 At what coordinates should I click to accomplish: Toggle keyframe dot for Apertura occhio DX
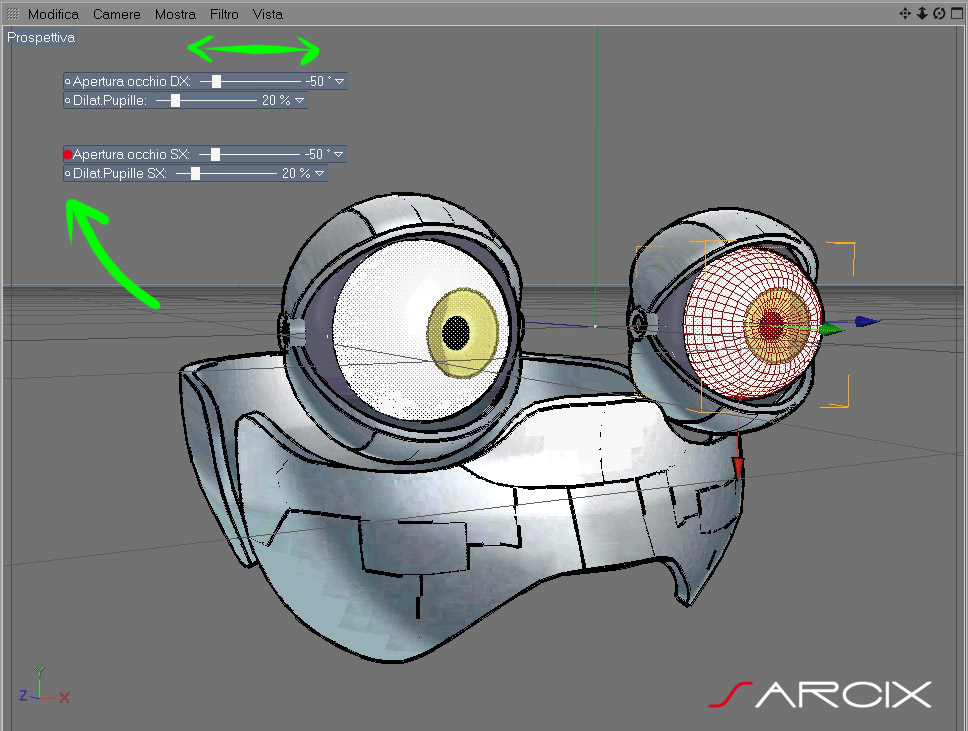coord(68,81)
